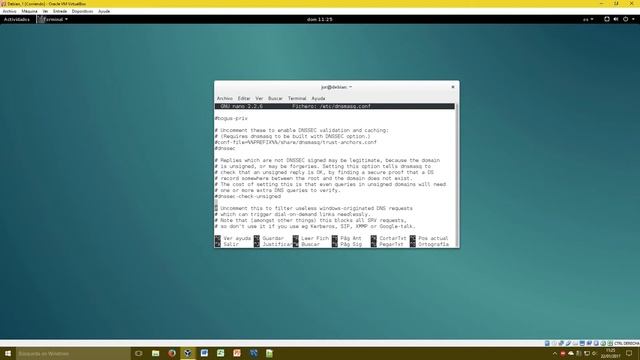
Task: Click the '#conf-file' trust-anchors line
Action: (296, 142)
